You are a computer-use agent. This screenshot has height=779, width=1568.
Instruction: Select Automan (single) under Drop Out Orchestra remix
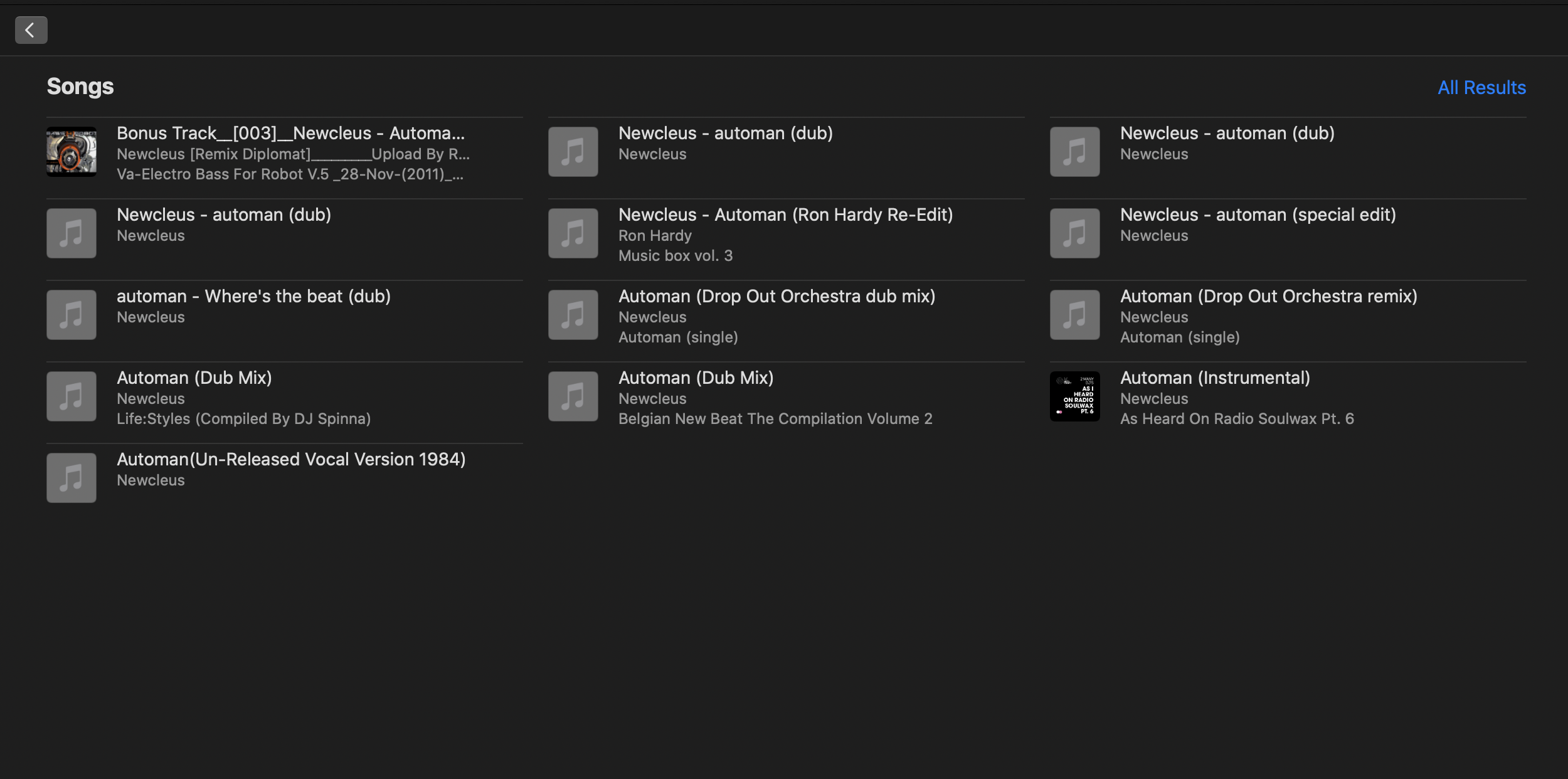click(1180, 337)
